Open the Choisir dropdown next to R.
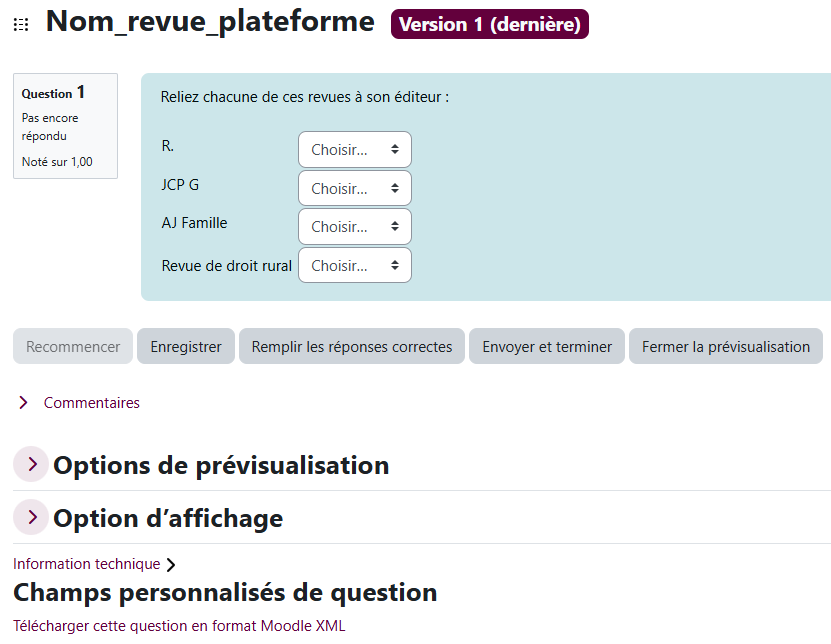831x644 pixels. [x=354, y=149]
